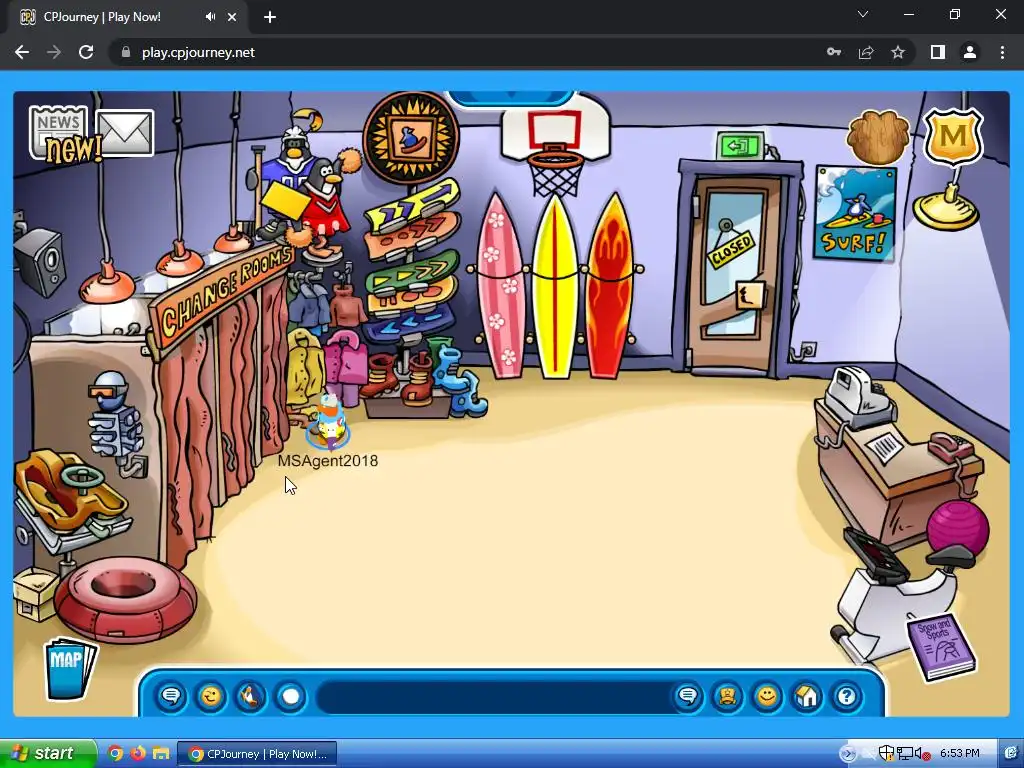Screen dimensions: 1024x768
Task: Open the help question mark icon
Action: click(847, 696)
